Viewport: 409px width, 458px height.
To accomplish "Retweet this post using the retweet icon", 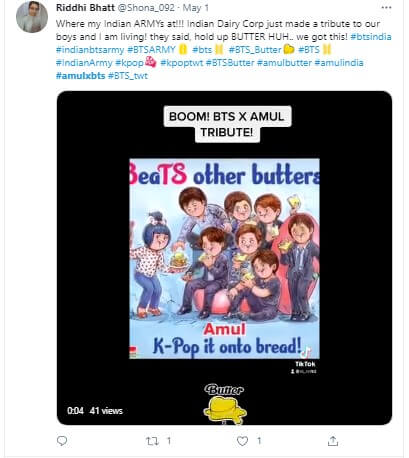I will coord(152,441).
